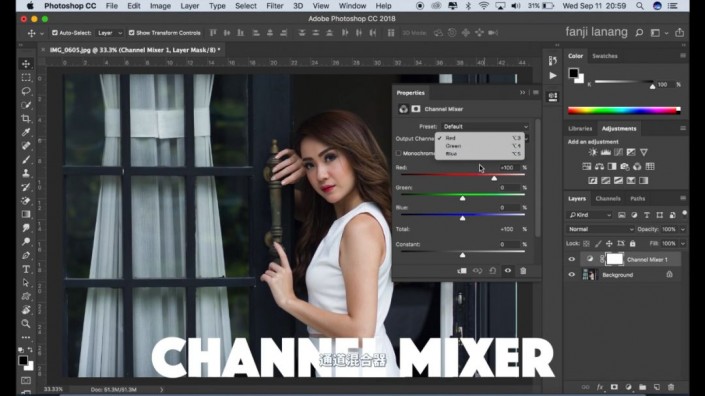Hide the Channel Mixer 1 layer
Image resolution: width=705 pixels, height=396 pixels.
coord(571,259)
